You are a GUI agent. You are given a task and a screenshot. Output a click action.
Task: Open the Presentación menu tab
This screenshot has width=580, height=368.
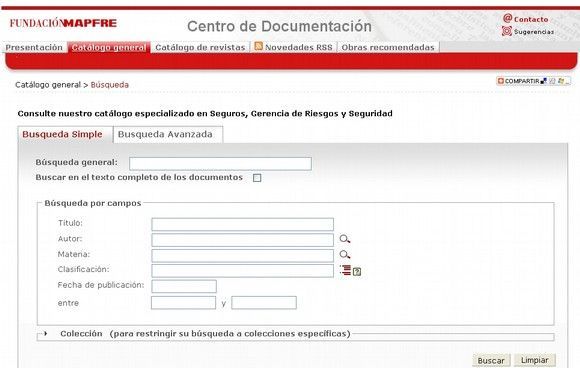click(34, 47)
